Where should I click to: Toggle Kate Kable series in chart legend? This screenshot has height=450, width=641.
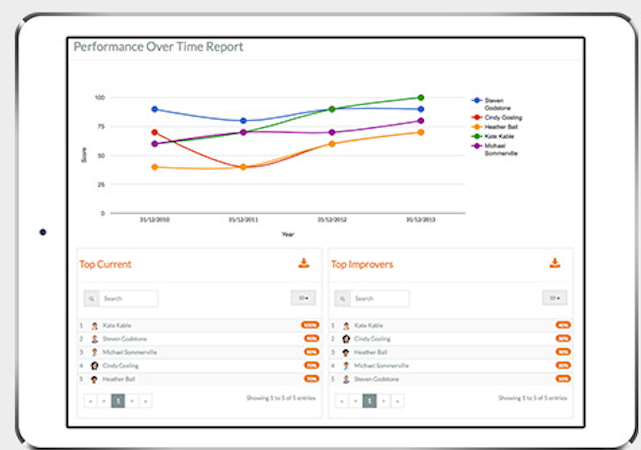(x=493, y=137)
